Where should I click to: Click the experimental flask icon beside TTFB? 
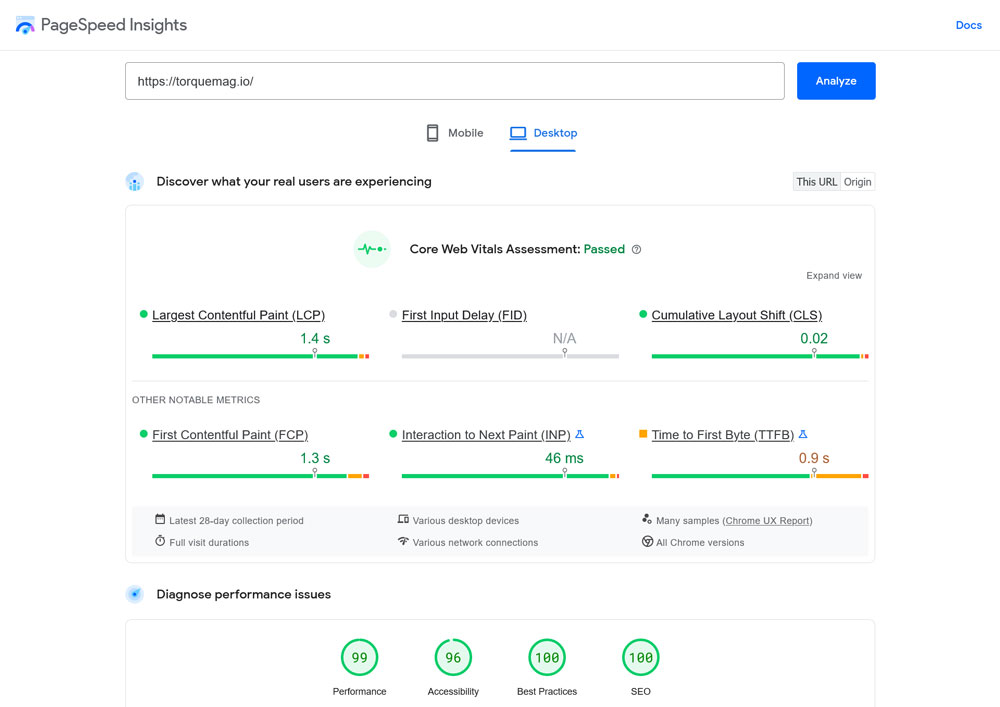click(803, 435)
